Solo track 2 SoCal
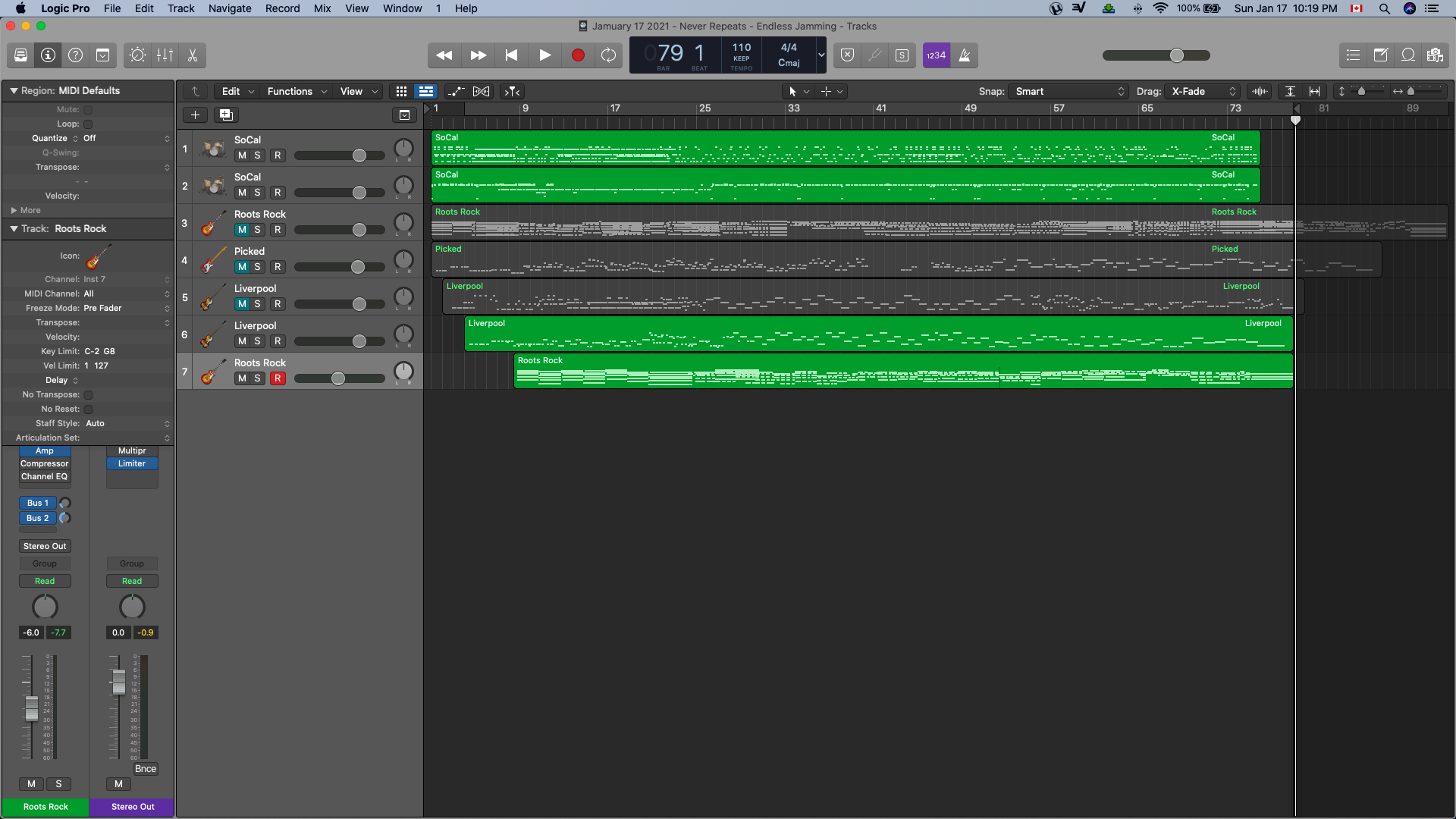 (258, 193)
